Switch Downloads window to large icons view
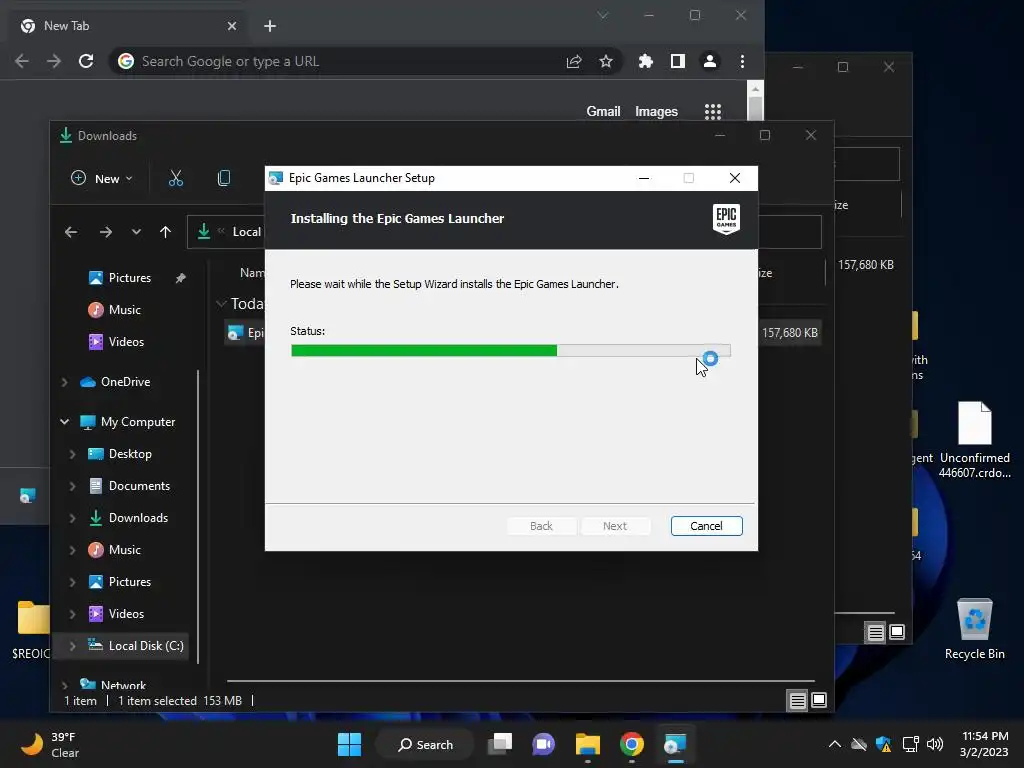 click(819, 701)
